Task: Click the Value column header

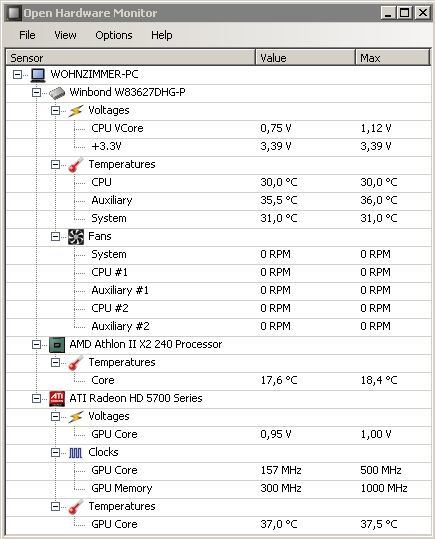Action: point(305,57)
